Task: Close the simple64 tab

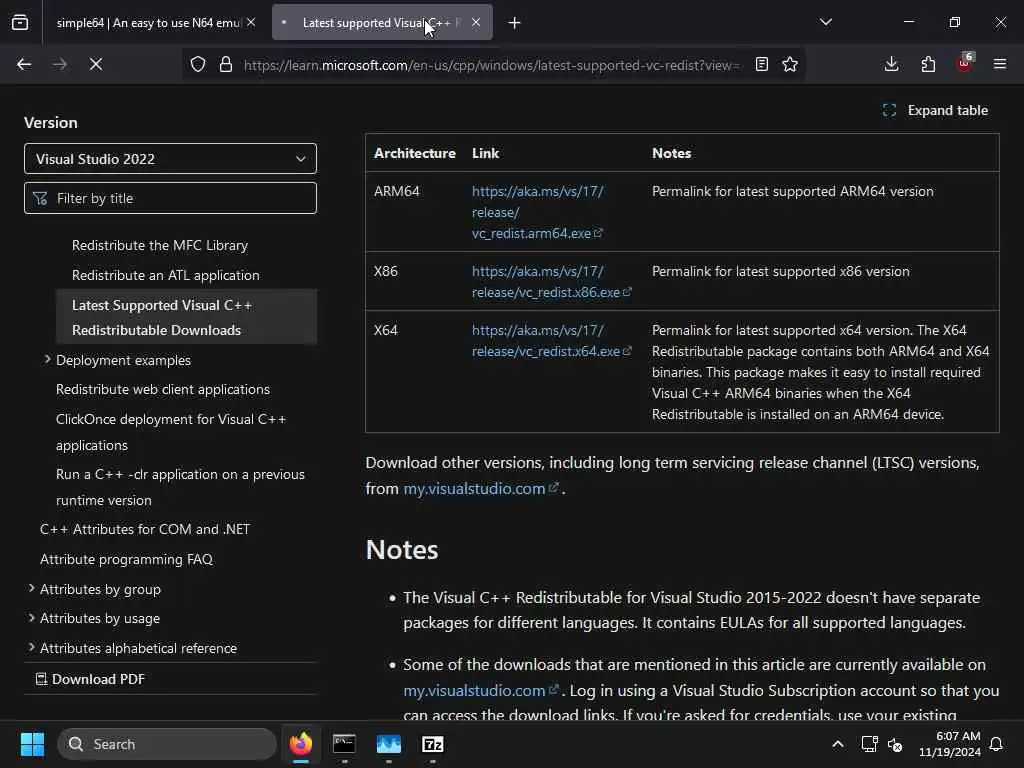Action: (x=251, y=22)
